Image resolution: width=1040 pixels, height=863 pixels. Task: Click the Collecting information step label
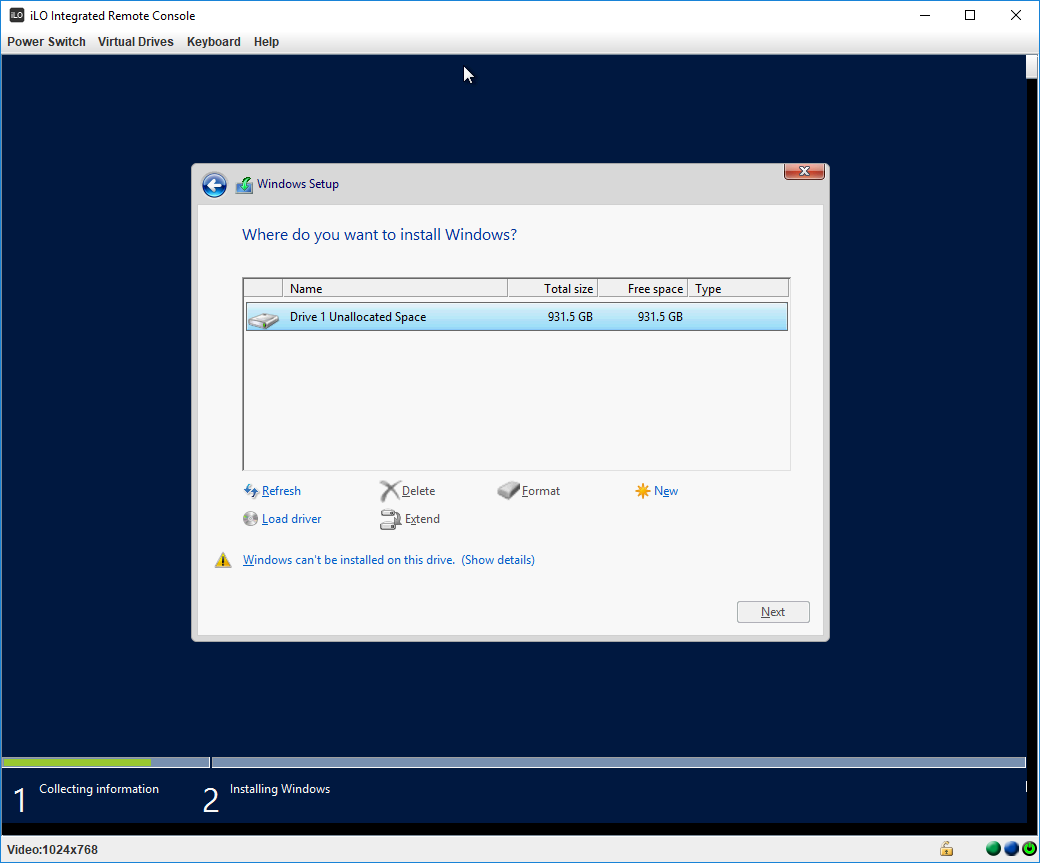99,789
